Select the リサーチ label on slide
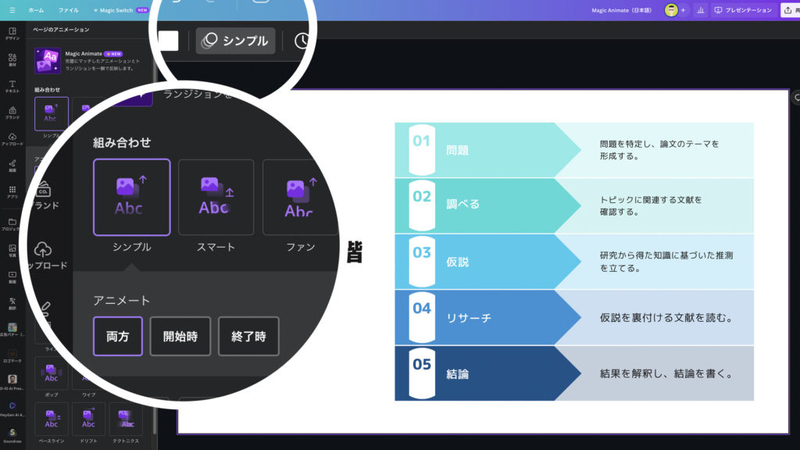This screenshot has height=450, width=800. click(x=468, y=318)
